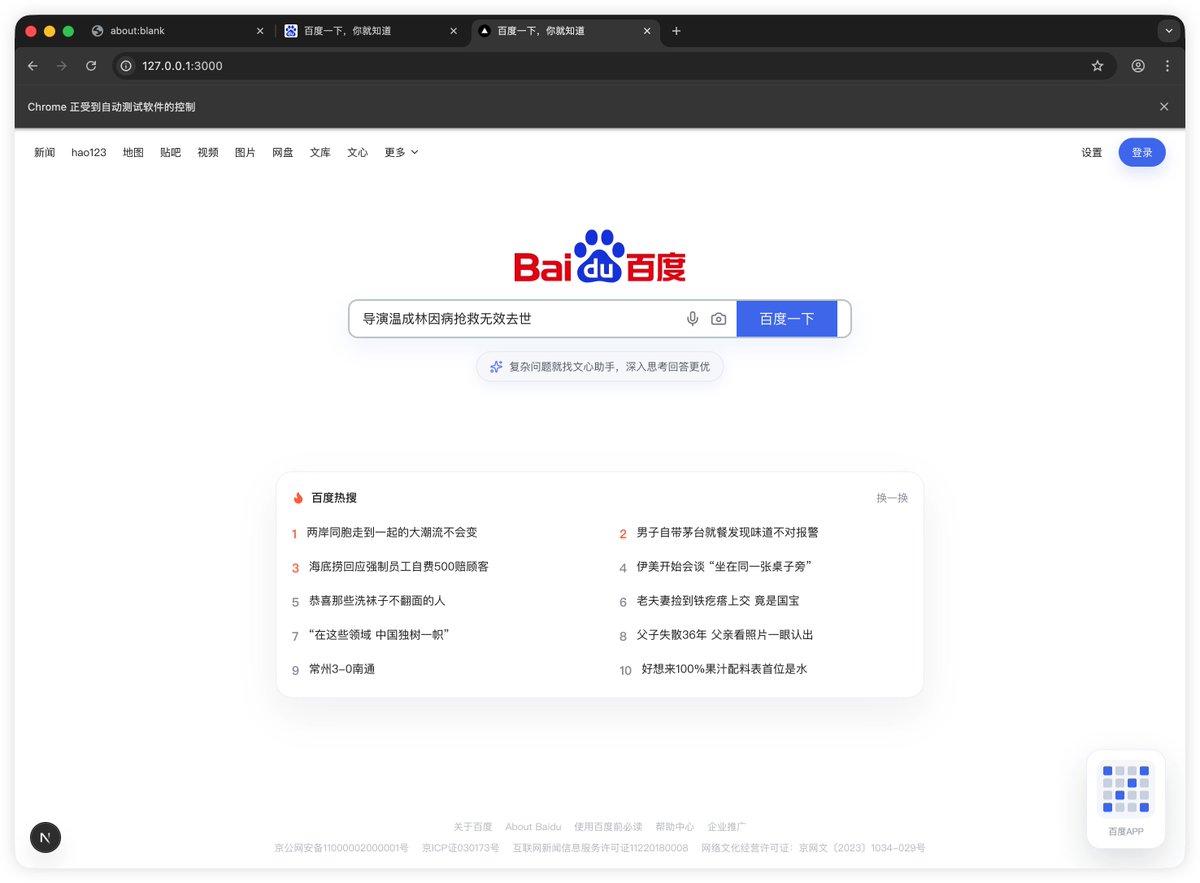Dismiss the automation control banner
Screen dimensions: 1200x883
point(1164,107)
